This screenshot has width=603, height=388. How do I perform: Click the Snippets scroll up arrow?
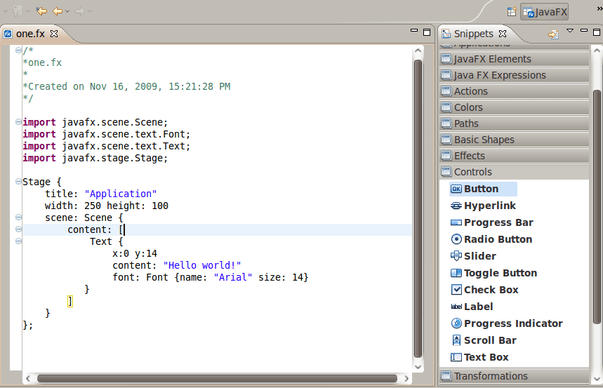click(x=597, y=50)
